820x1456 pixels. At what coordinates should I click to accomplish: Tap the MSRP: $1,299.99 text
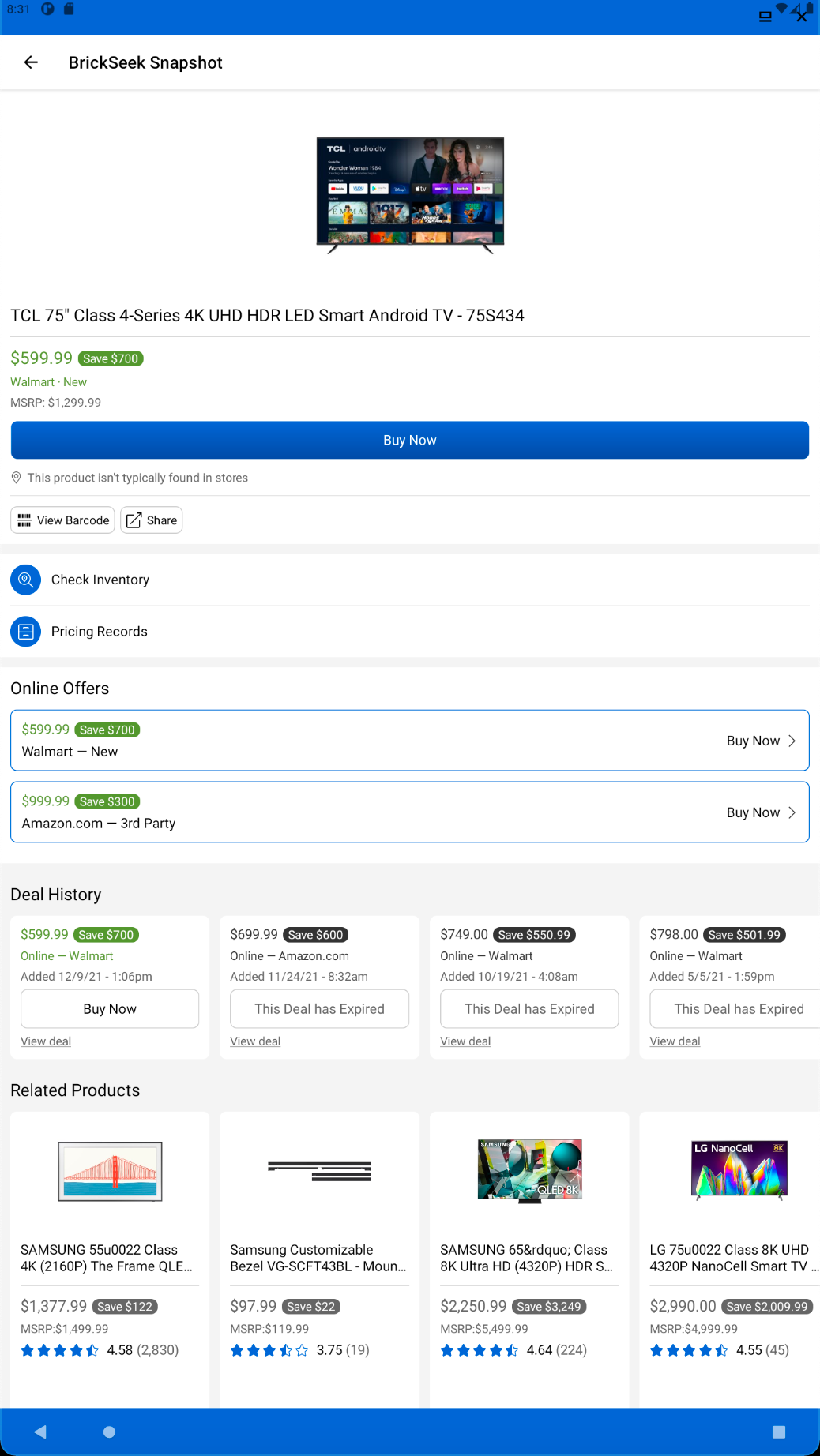coord(55,403)
